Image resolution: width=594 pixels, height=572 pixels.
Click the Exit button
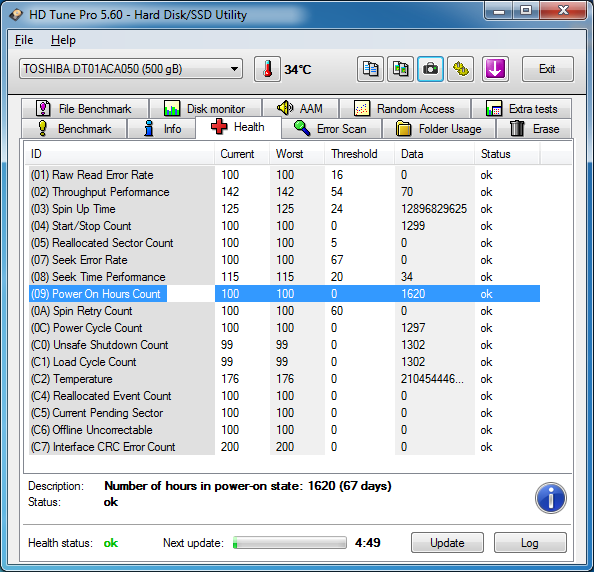(547, 69)
